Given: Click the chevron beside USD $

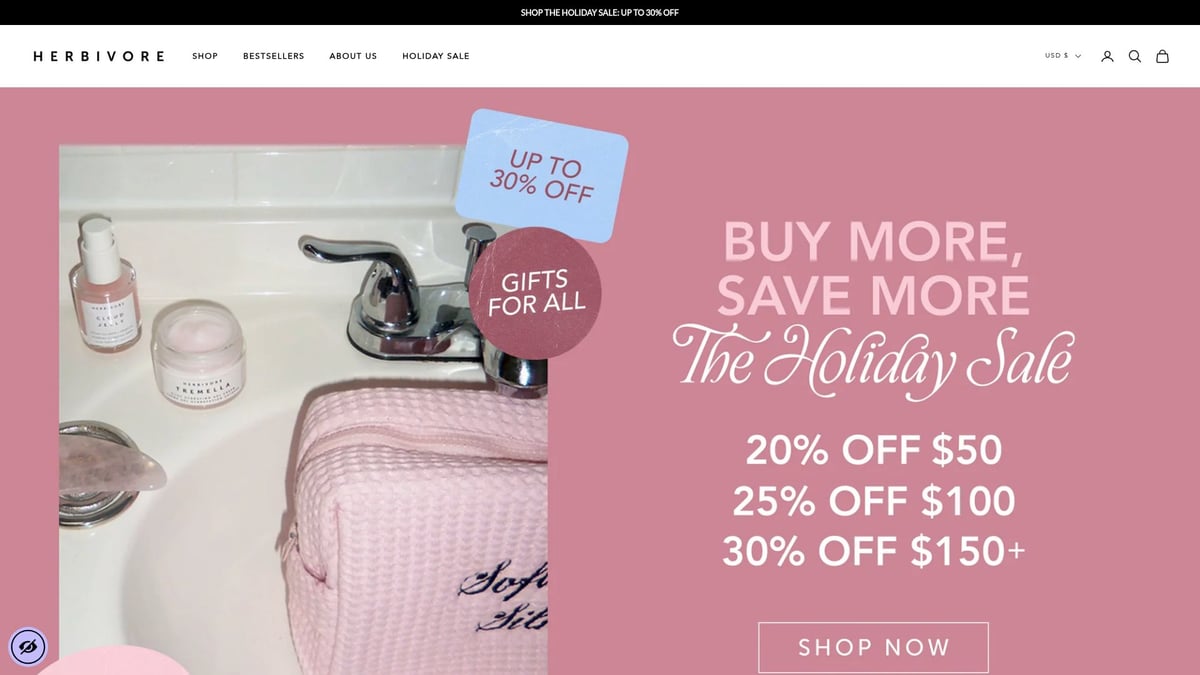Looking at the screenshot, I should coord(1078,56).
